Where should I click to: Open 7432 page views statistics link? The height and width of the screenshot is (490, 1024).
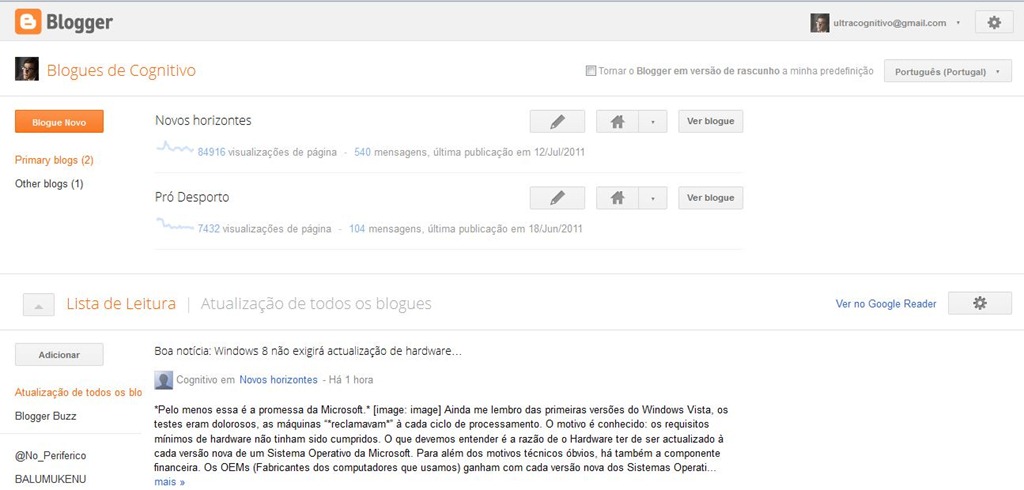[209, 229]
